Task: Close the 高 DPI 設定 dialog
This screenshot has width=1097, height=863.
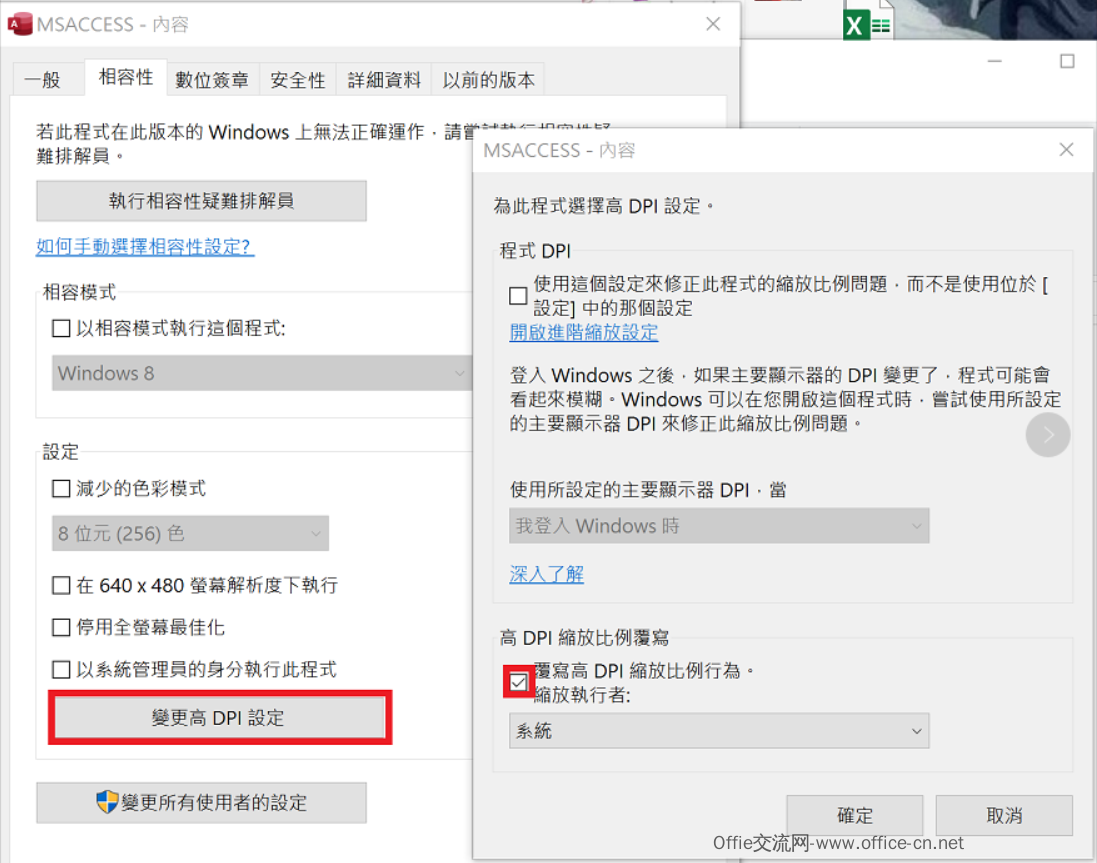Action: (x=1066, y=150)
